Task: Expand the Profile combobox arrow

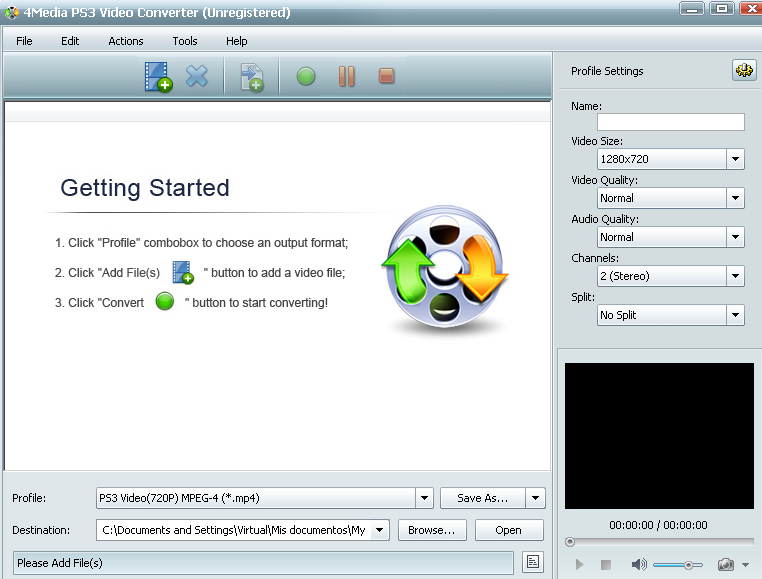Action: point(424,498)
